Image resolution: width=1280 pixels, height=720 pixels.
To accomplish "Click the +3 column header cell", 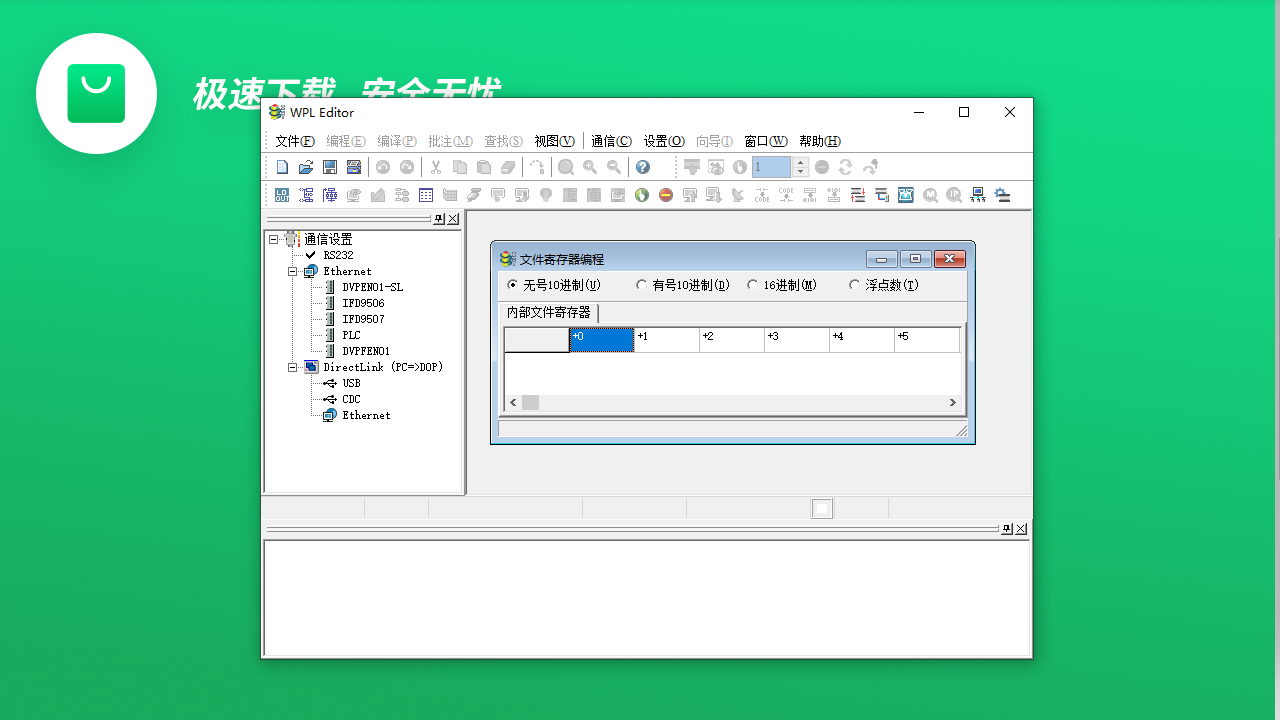I will tap(797, 340).
